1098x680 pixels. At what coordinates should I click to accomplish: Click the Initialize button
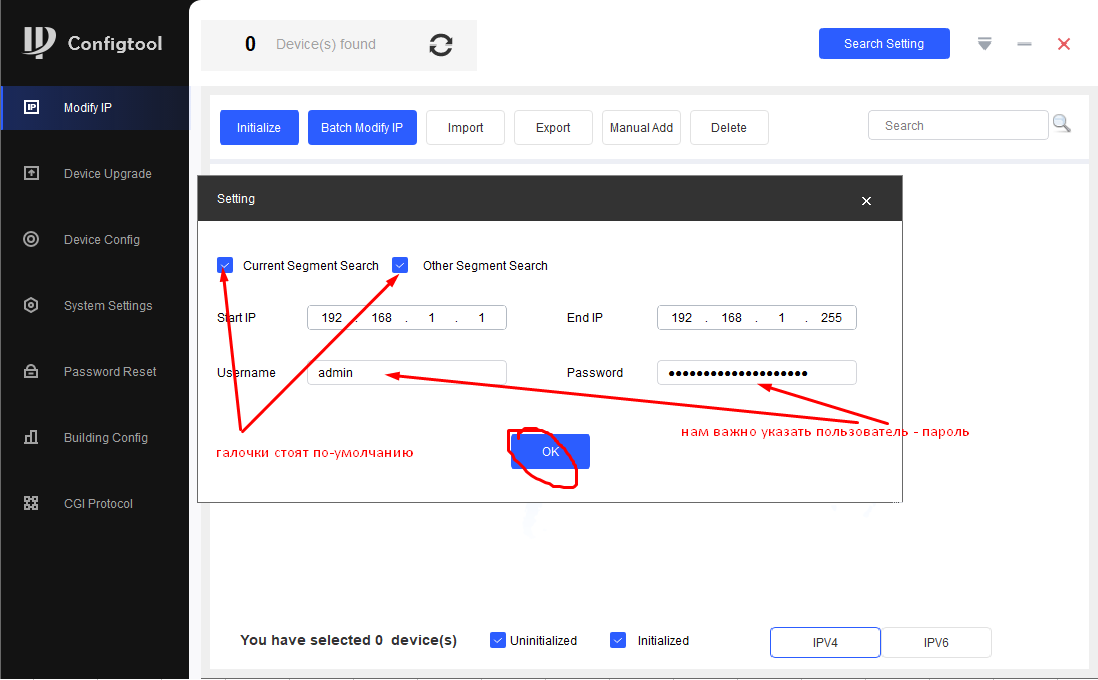[259, 127]
